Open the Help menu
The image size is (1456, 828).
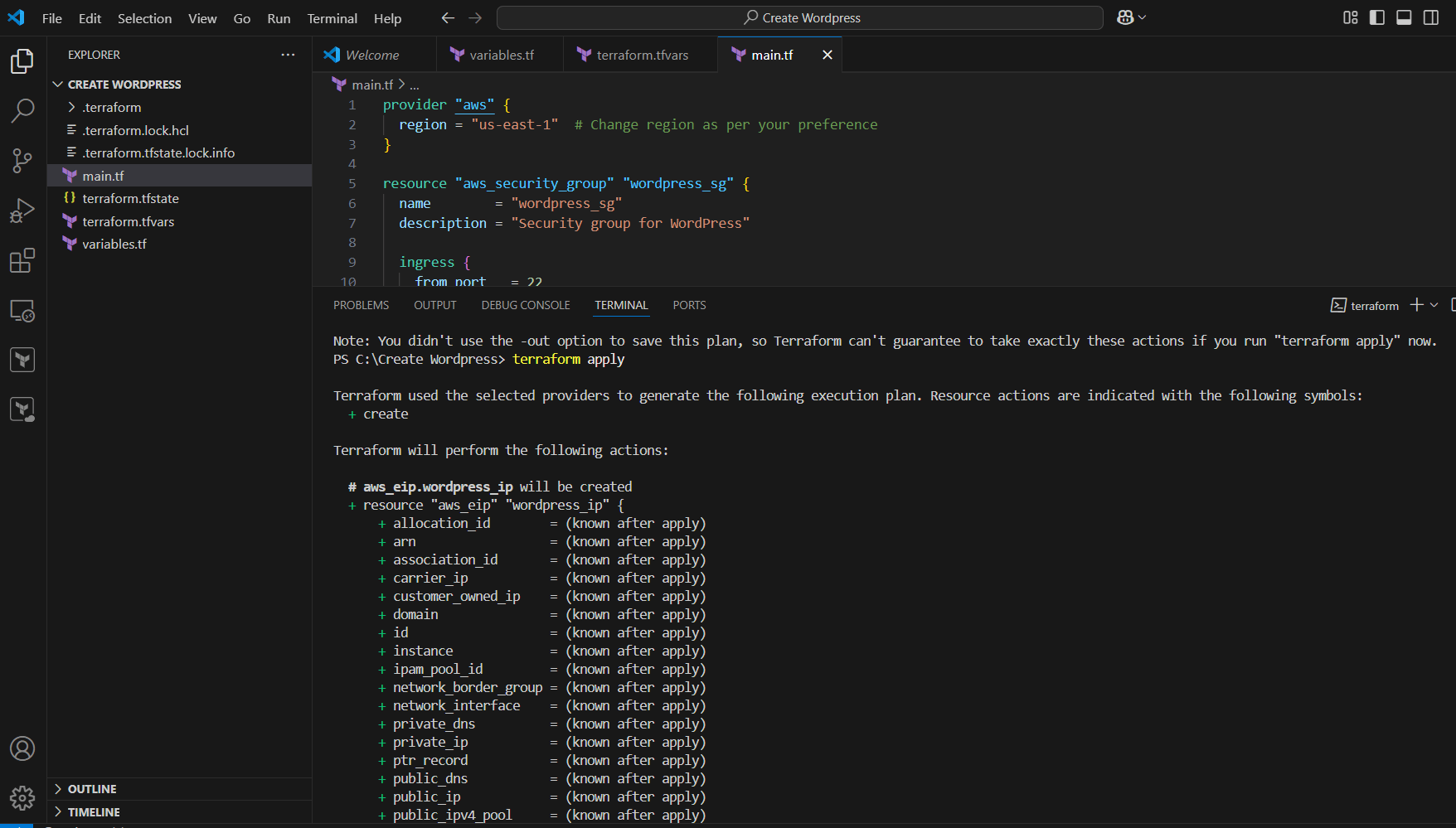pyautogui.click(x=387, y=18)
